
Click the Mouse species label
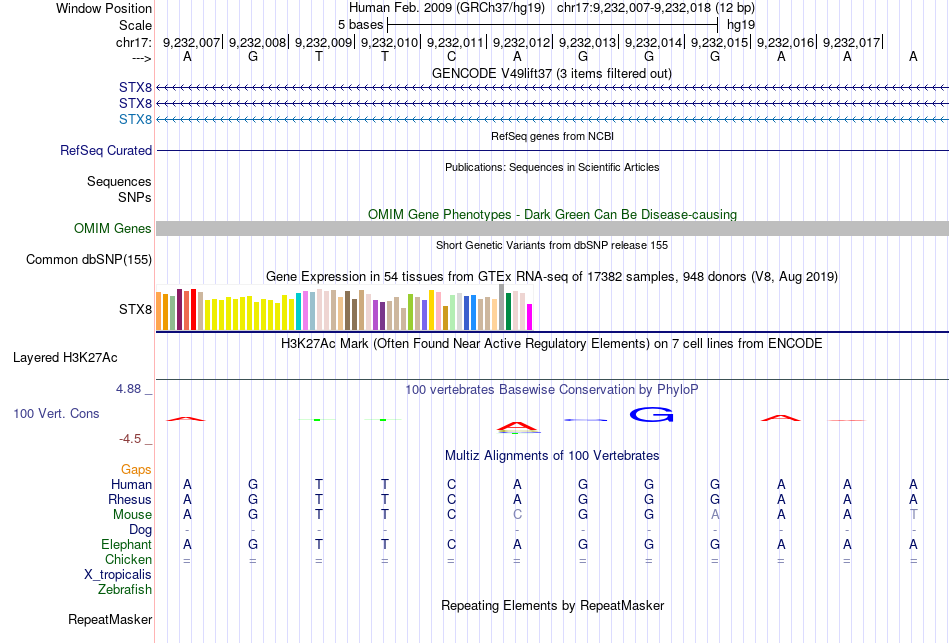coord(132,515)
